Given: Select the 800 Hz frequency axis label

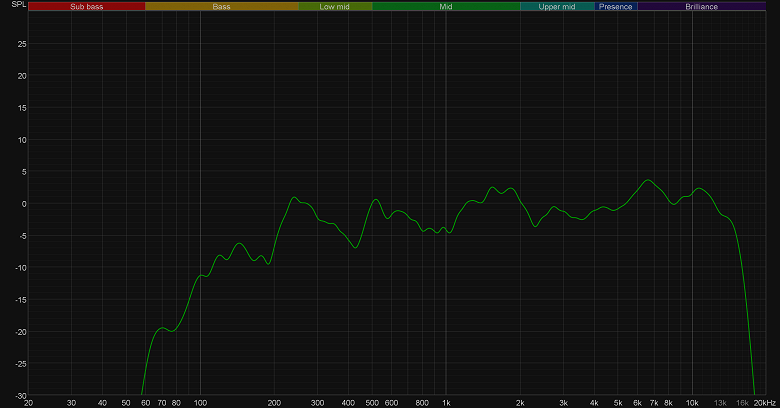Looking at the screenshot, I should point(422,403).
